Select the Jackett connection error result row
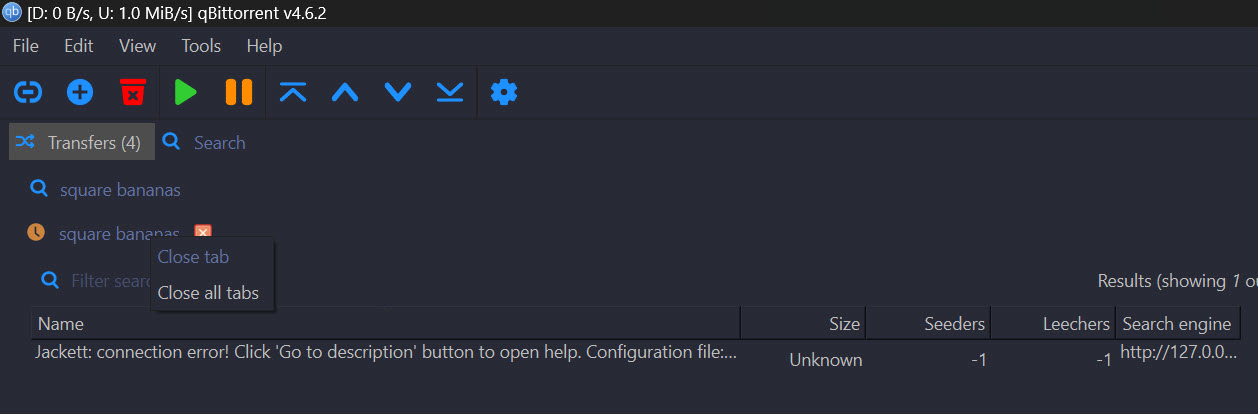The height and width of the screenshot is (414, 1258). pyautogui.click(x=636, y=355)
